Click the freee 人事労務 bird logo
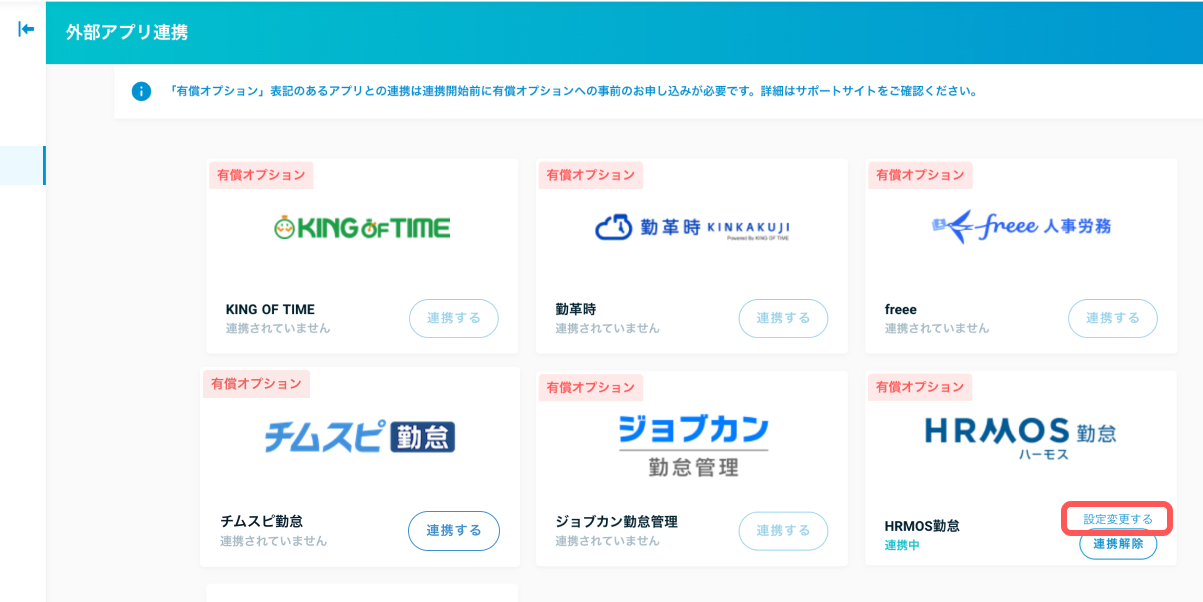Screen dimensions: 1203x602 click(1021, 227)
